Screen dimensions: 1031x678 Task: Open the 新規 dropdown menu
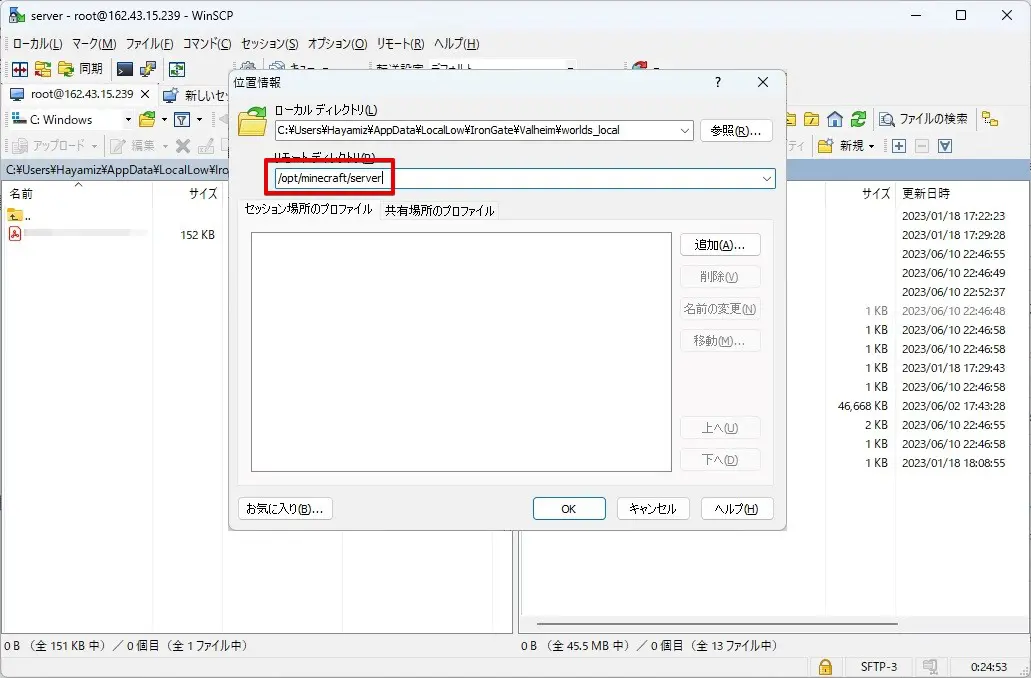coord(846,146)
